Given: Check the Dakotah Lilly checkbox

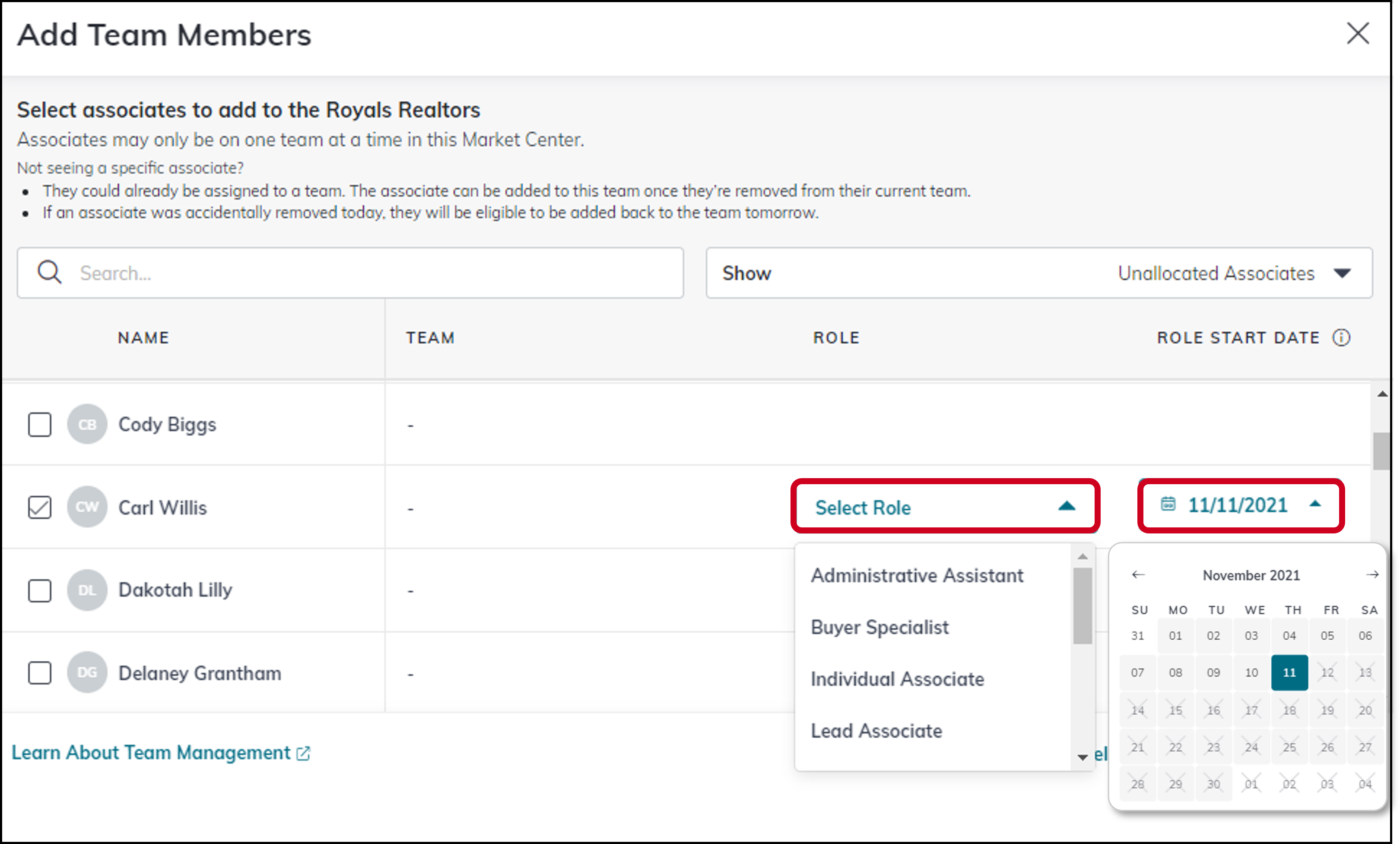Looking at the screenshot, I should (x=40, y=590).
